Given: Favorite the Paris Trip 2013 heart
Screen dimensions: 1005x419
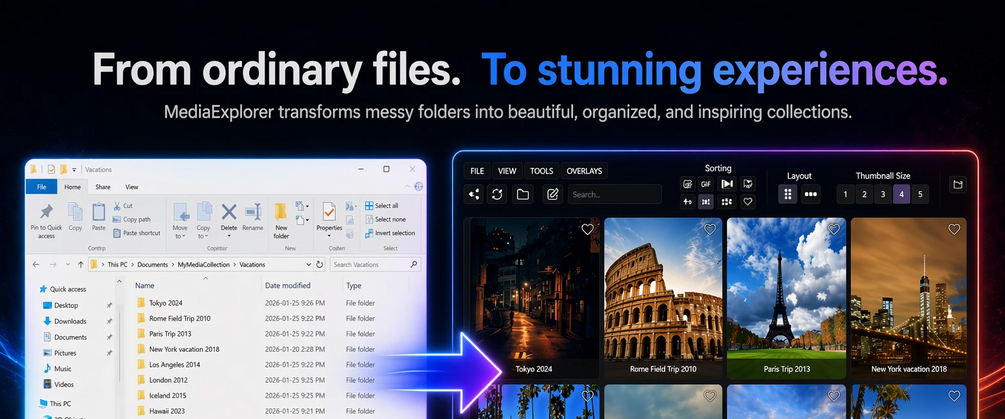Looking at the screenshot, I should [x=833, y=229].
